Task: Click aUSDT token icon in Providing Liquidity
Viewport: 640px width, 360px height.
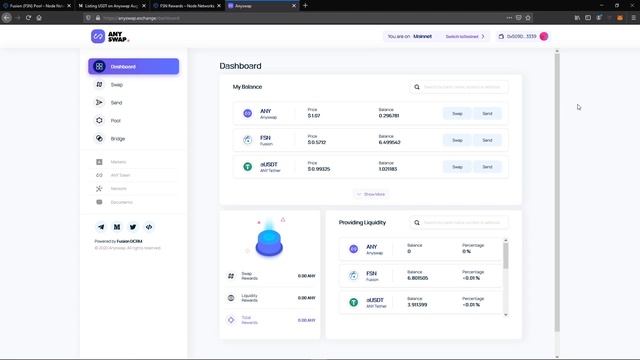Action: tap(353, 302)
